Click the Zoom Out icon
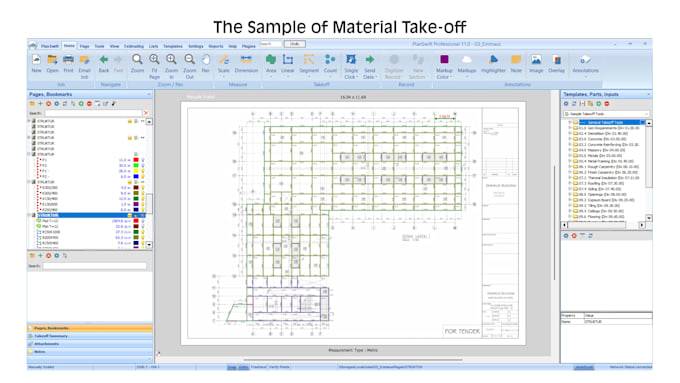Image resolution: width=680 pixels, height=383 pixels. click(189, 59)
